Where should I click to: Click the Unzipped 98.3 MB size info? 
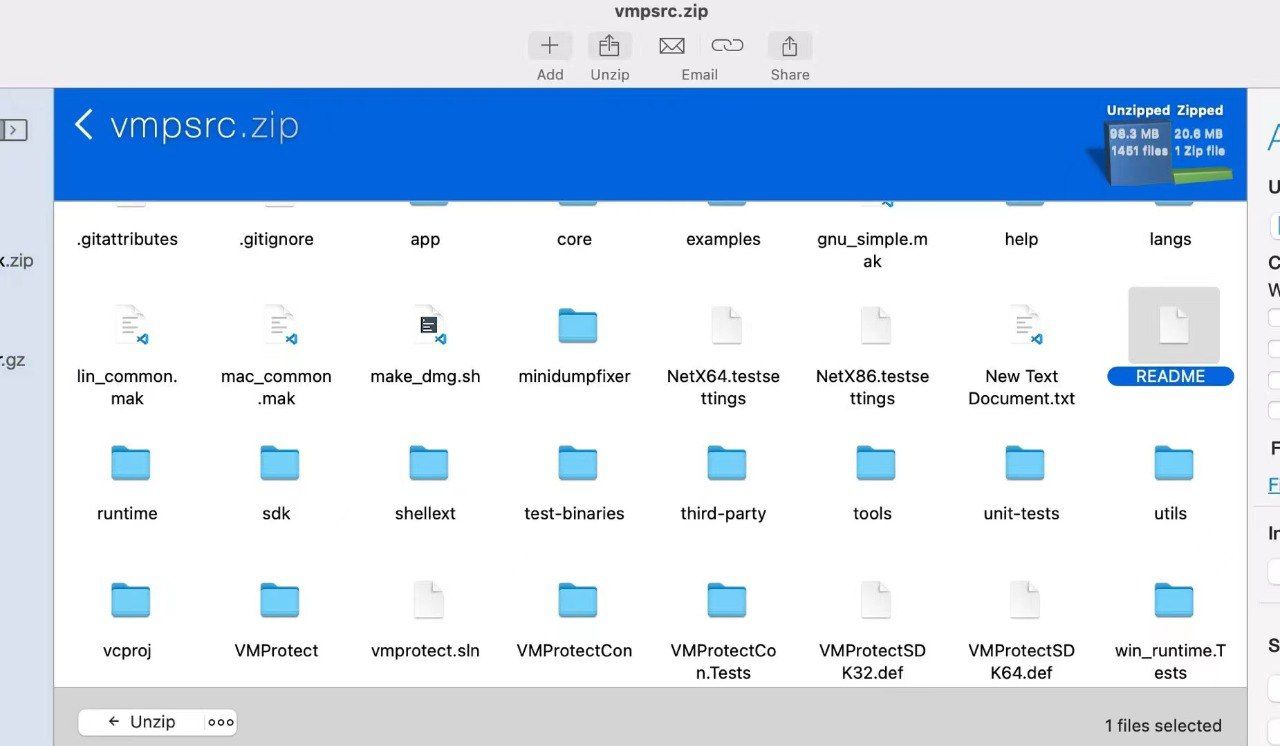click(x=1138, y=132)
